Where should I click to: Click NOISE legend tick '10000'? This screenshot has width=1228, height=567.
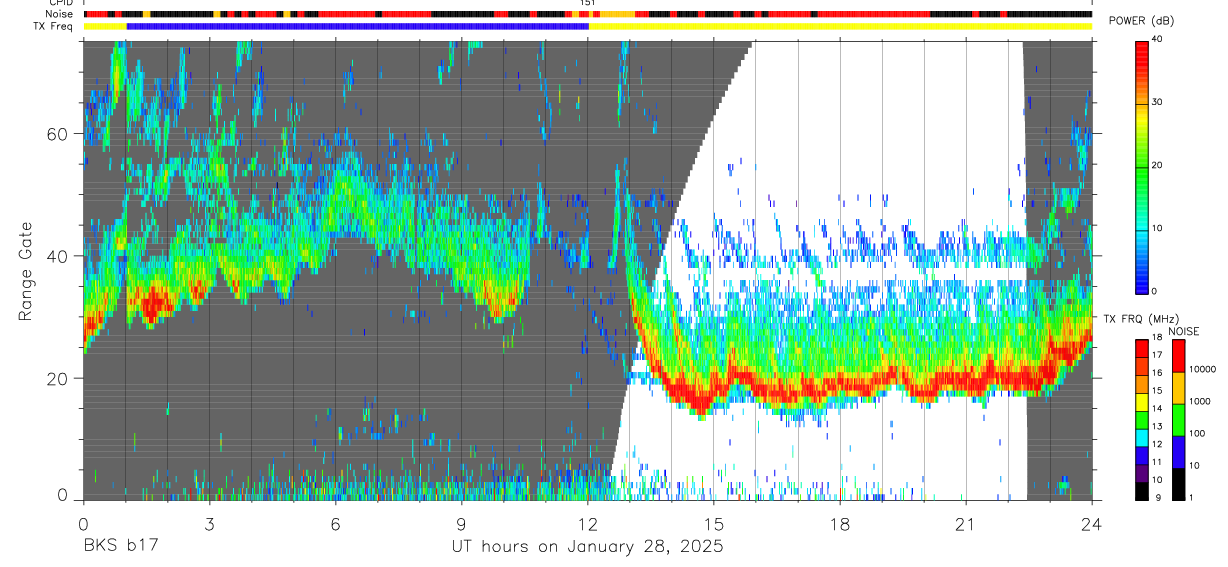point(1203,370)
